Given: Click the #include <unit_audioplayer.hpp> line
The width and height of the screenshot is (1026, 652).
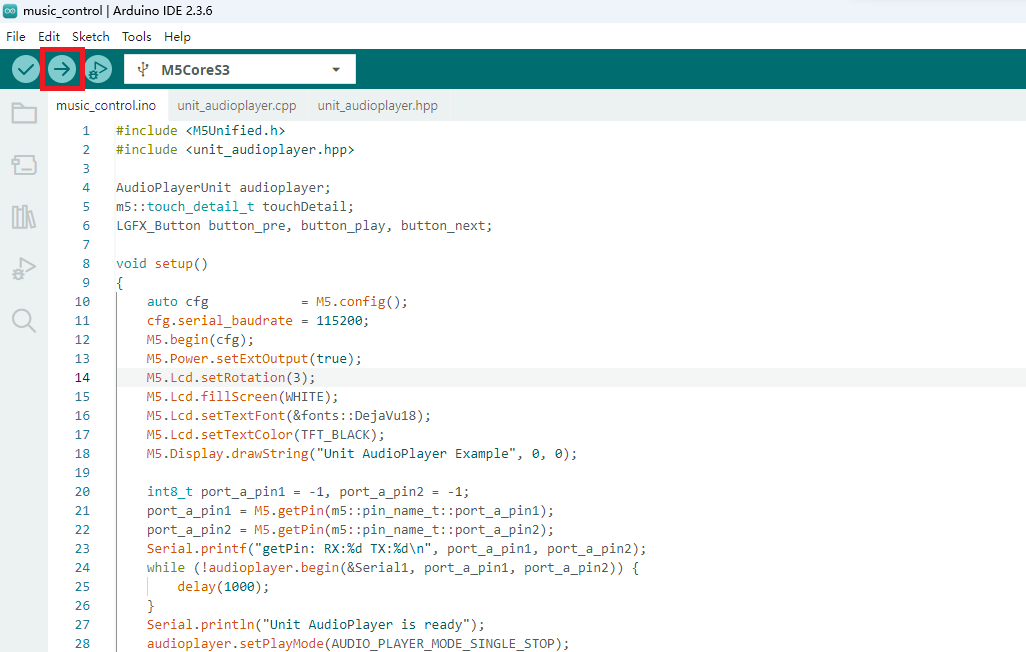Looking at the screenshot, I should click(x=236, y=150).
